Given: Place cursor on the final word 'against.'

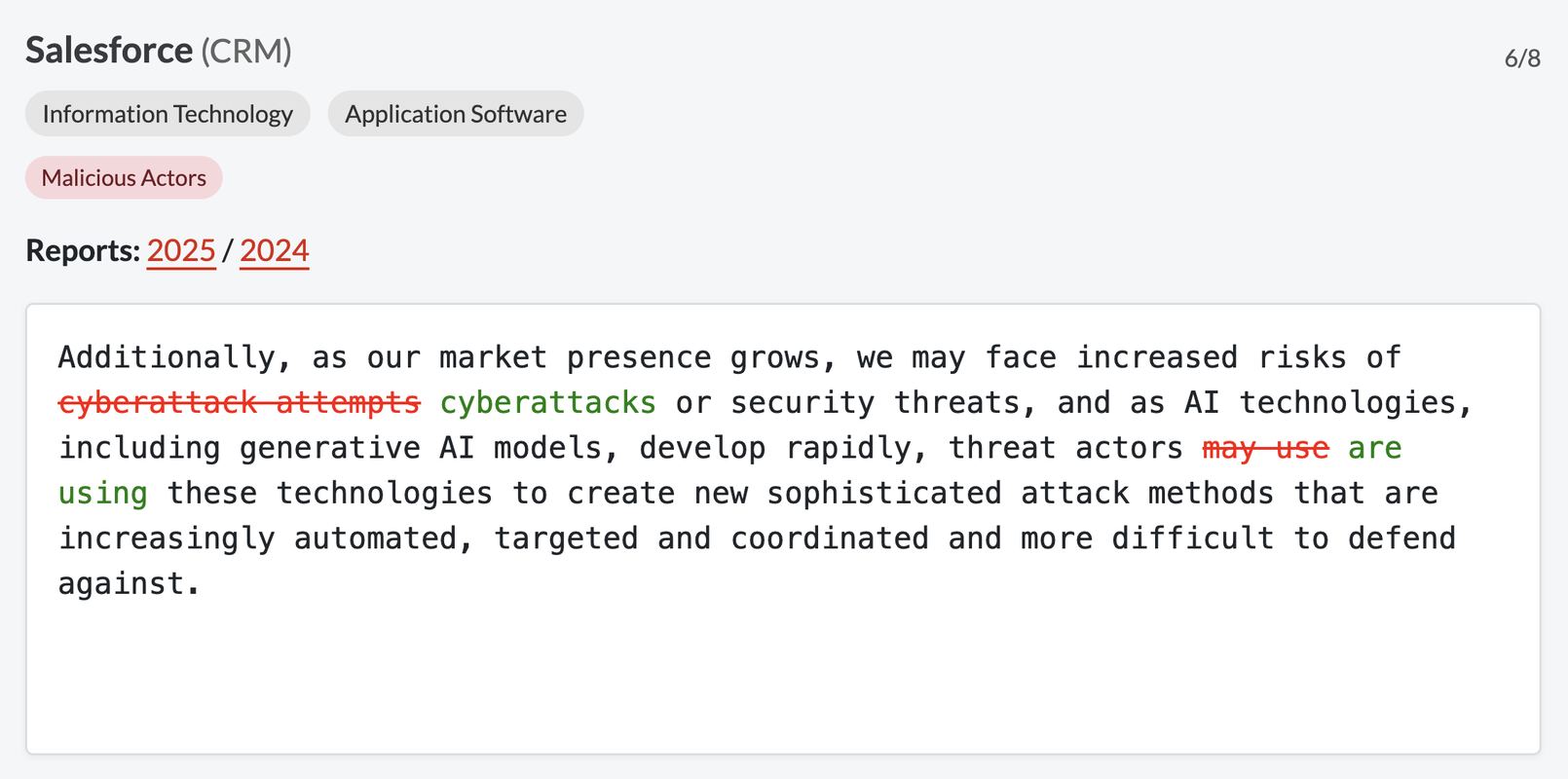Looking at the screenshot, I should point(130,583).
